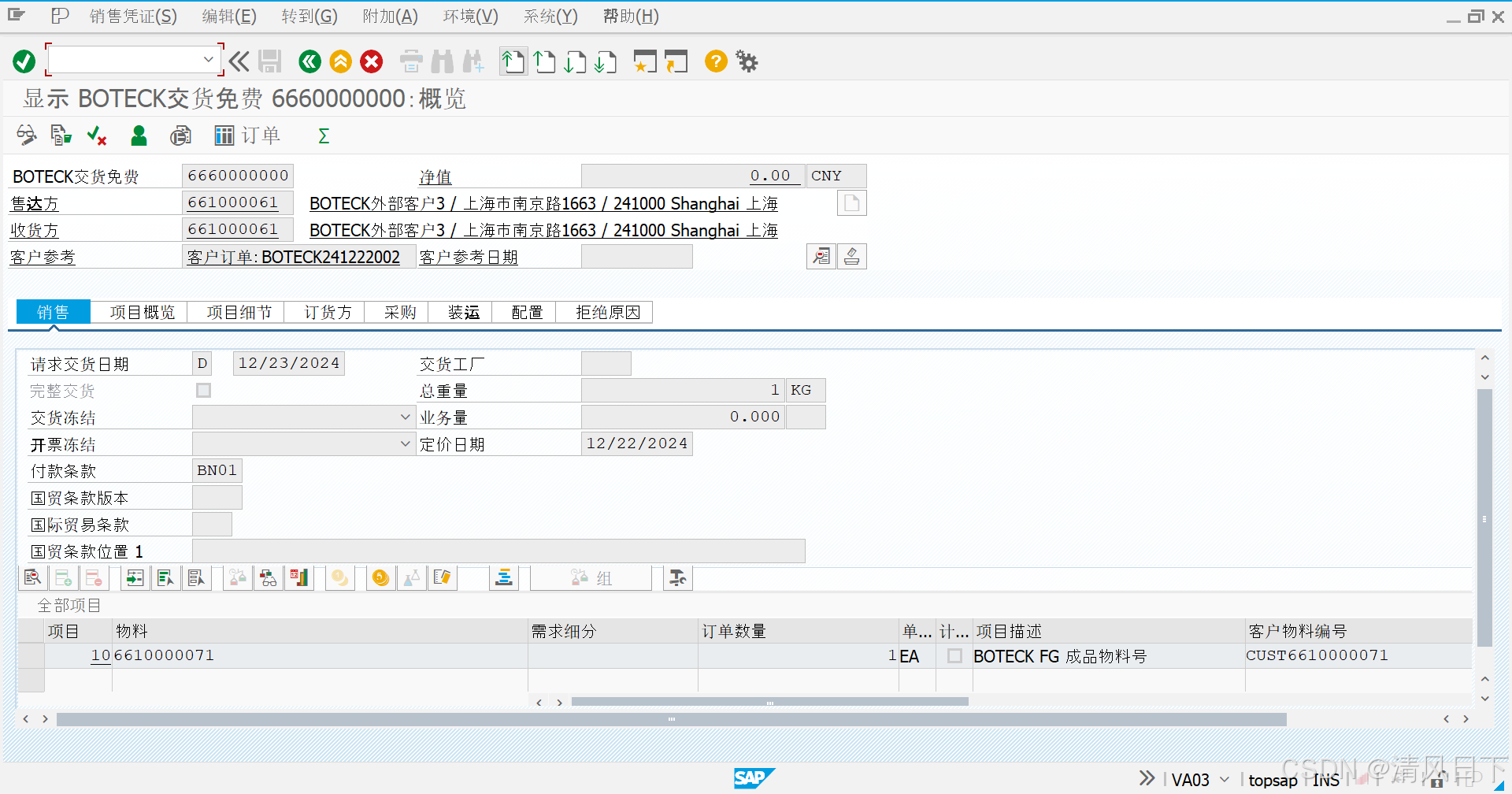Open the command field dropdown arrow
1512x794 pixels.
(x=209, y=59)
